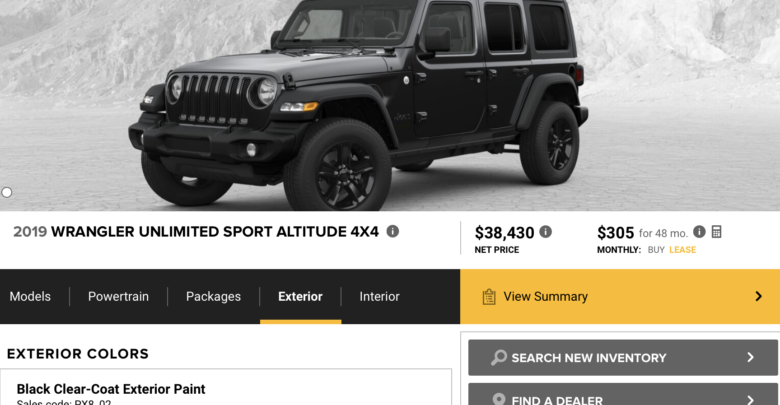Click clipboard icon in View Summary
Viewport: 780px width, 405px height.
(488, 297)
